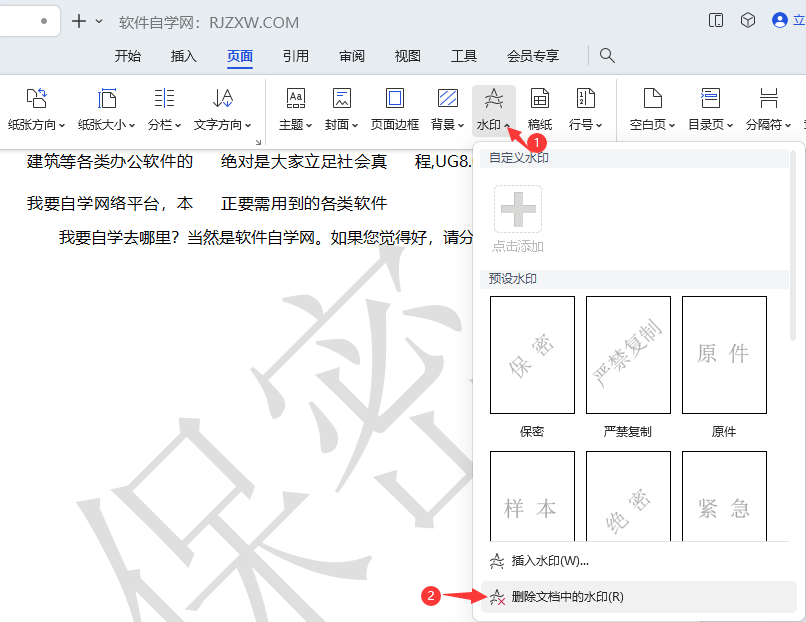
Task: Switch to the 审阅 tab
Action: point(352,56)
